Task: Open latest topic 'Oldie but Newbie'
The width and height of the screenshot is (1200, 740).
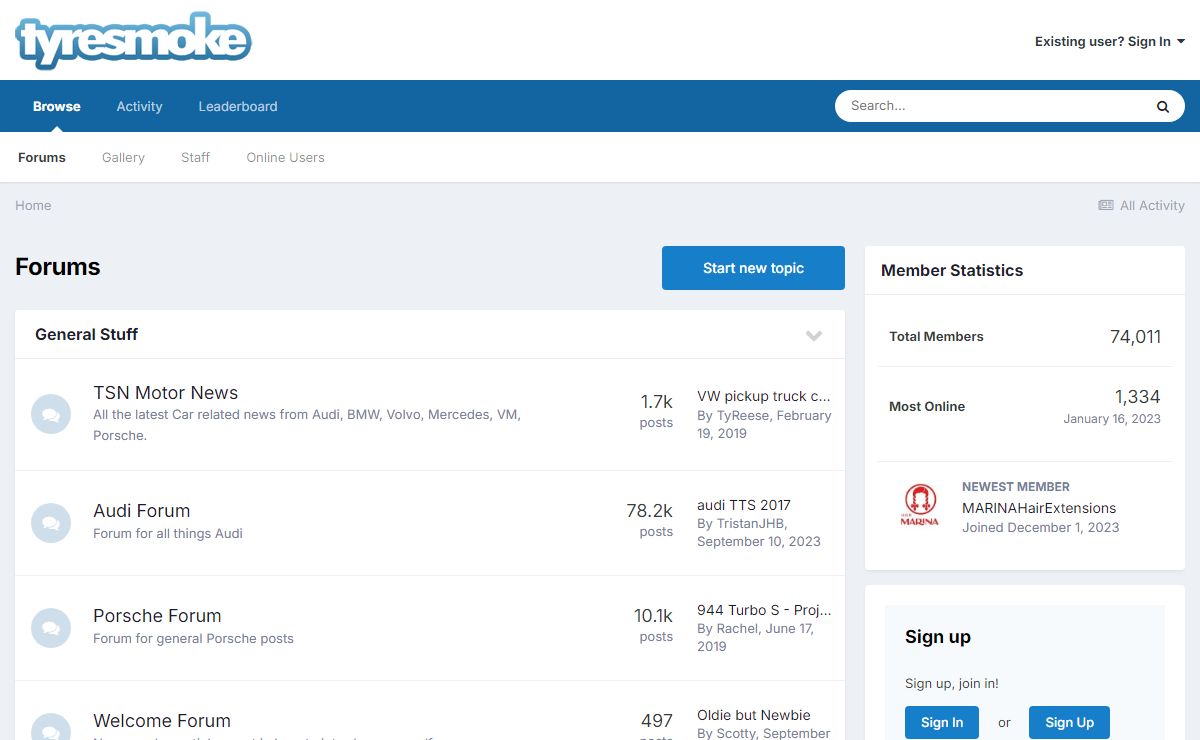Action: coord(754,715)
